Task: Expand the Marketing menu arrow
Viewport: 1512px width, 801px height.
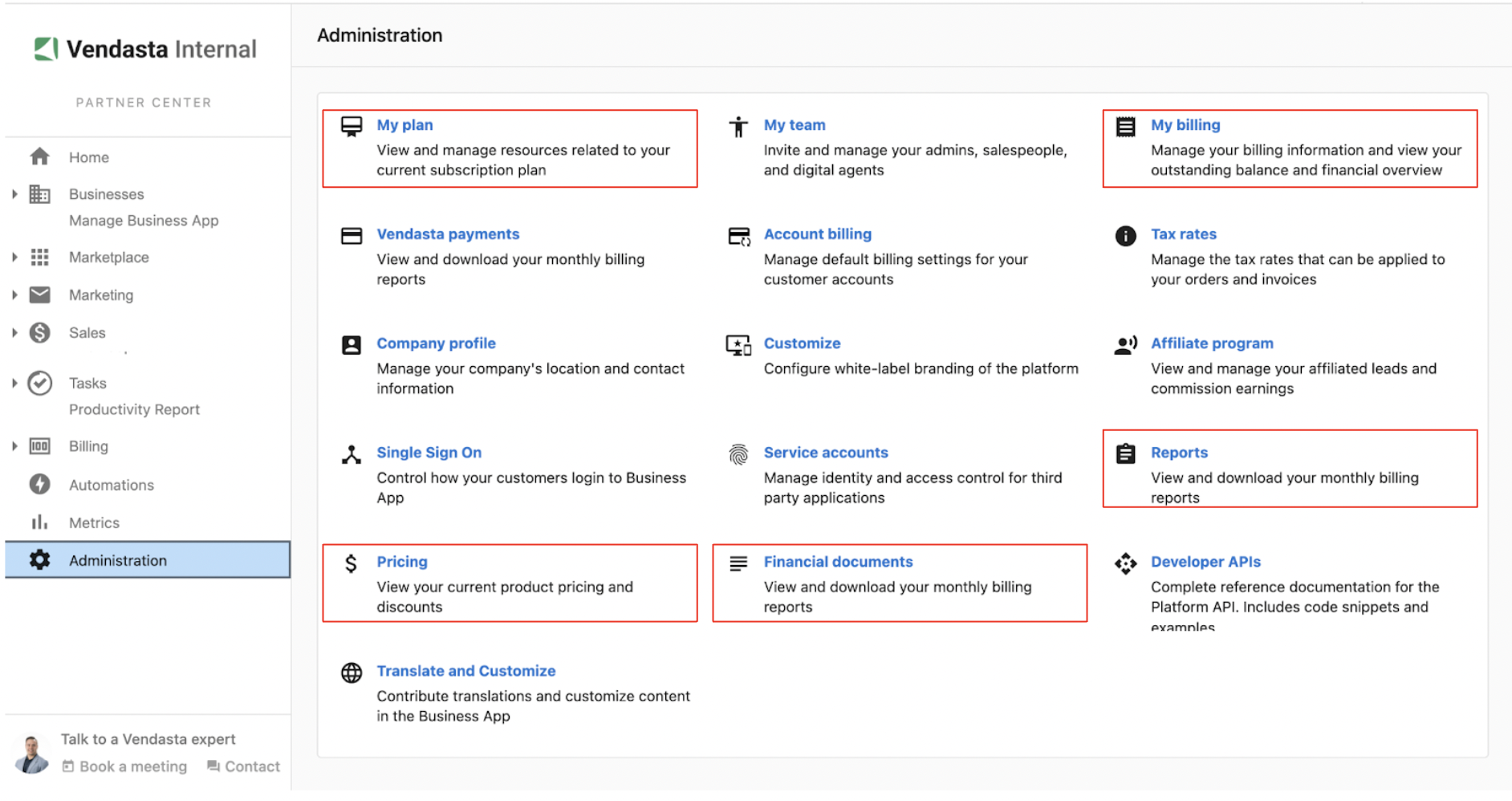Action: pos(14,295)
